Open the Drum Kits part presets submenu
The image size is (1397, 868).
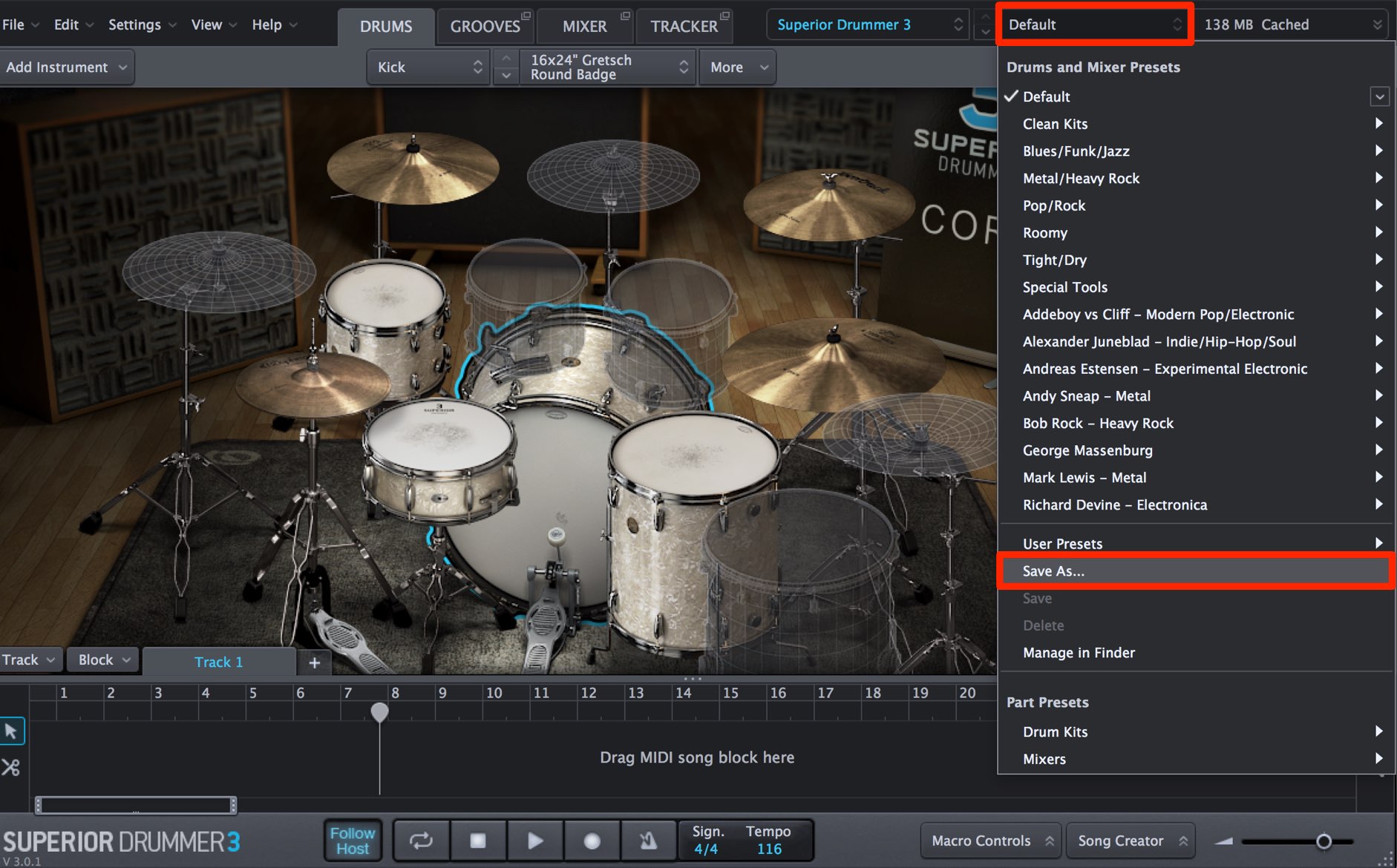(1195, 731)
